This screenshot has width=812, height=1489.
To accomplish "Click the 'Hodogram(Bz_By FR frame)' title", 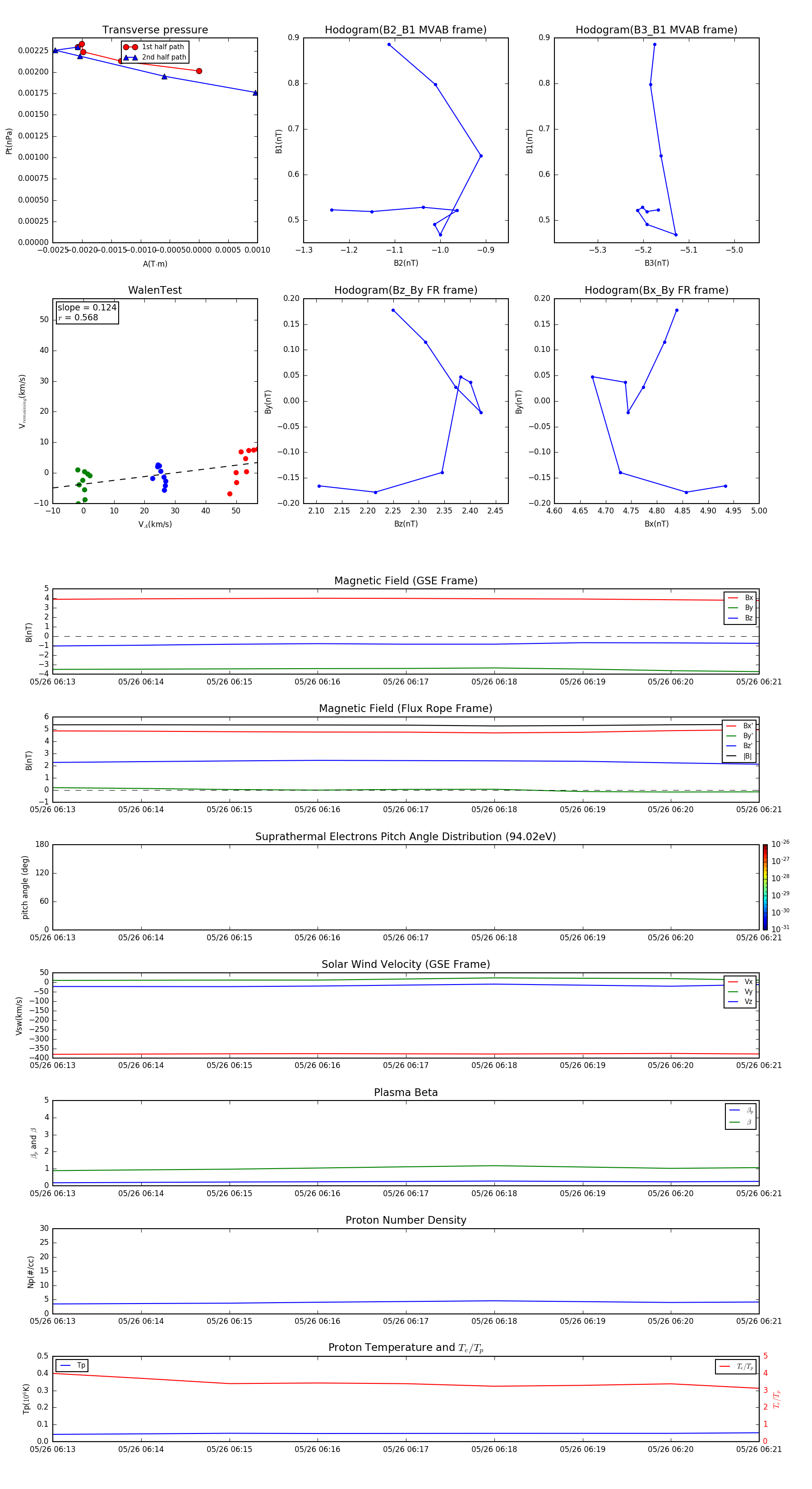I will click(406, 290).
